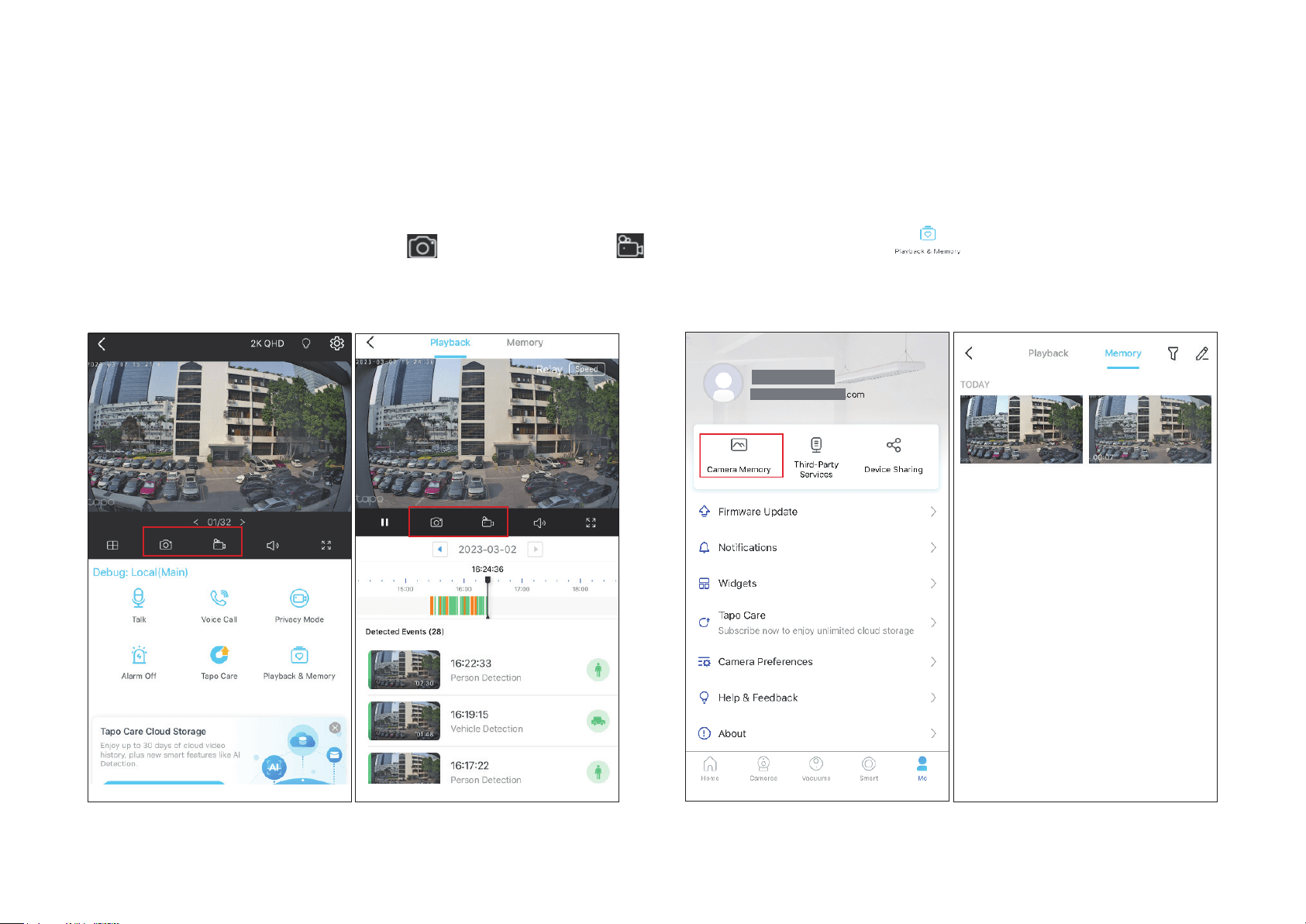Pause playback video
Screen dimensions: 1306x924
pyautogui.click(x=384, y=522)
